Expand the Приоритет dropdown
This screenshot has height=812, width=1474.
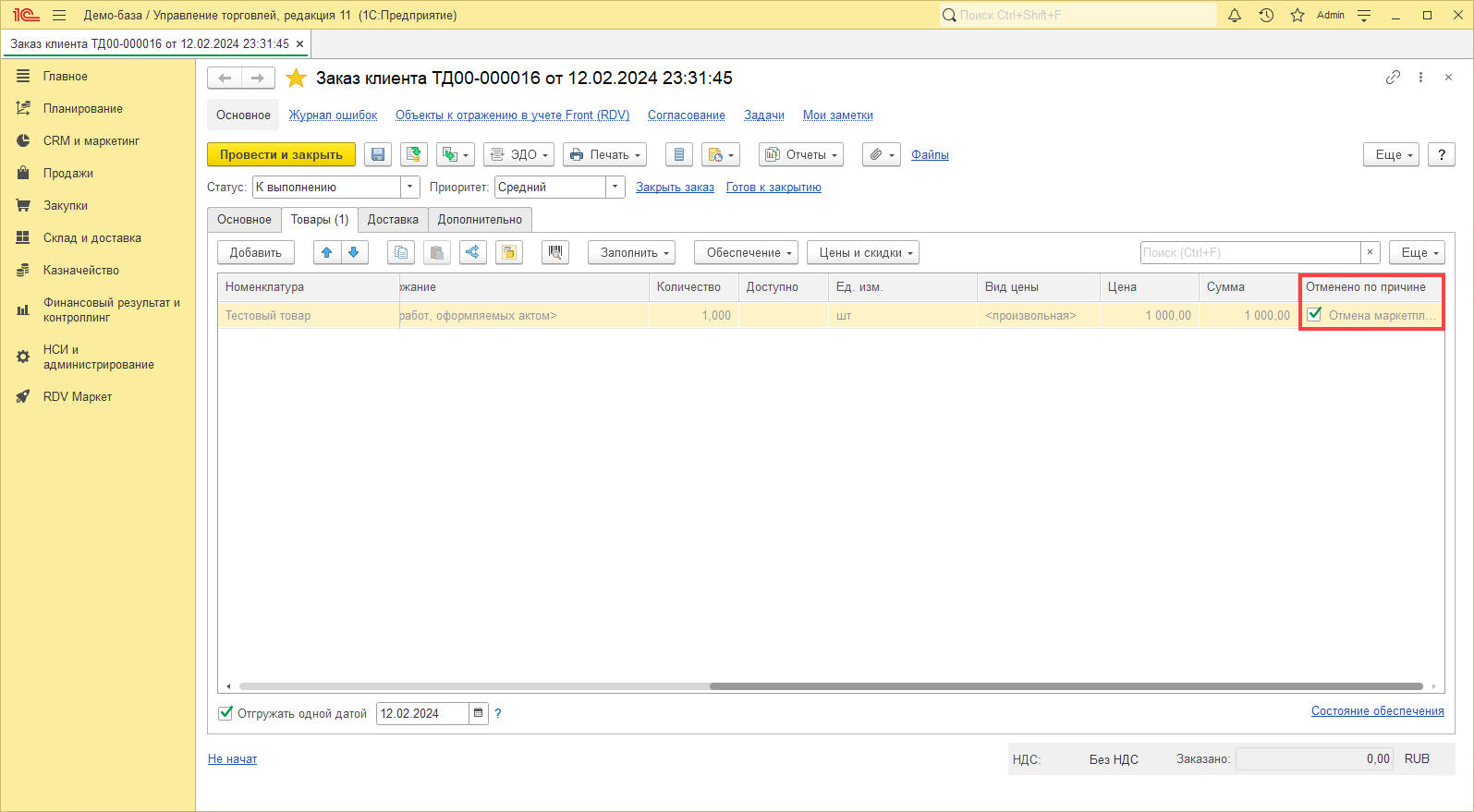pyautogui.click(x=615, y=188)
